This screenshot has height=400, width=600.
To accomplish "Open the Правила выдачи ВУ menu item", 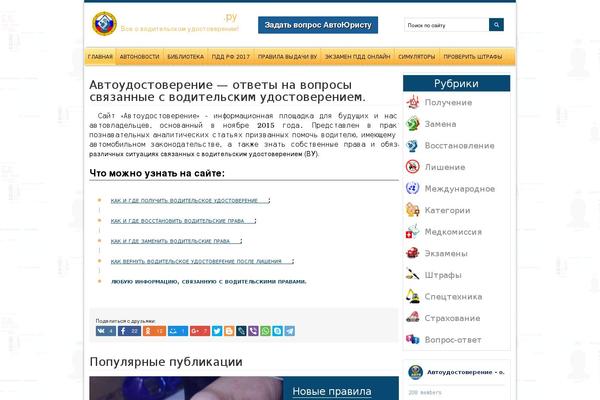I will [x=287, y=57].
